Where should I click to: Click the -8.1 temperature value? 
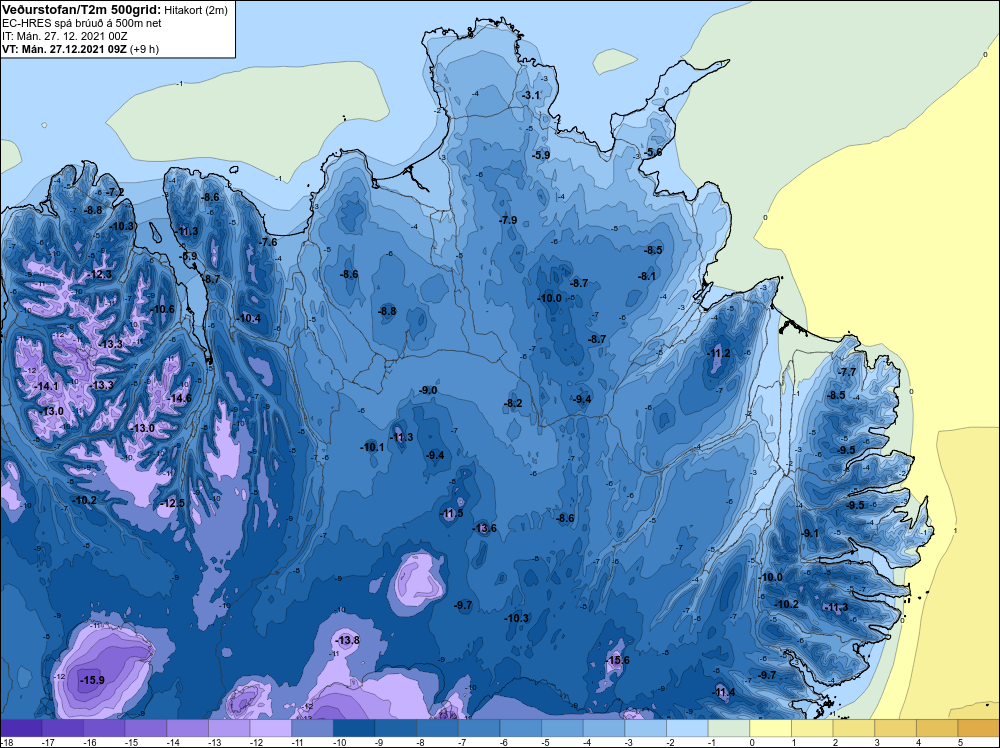point(647,276)
